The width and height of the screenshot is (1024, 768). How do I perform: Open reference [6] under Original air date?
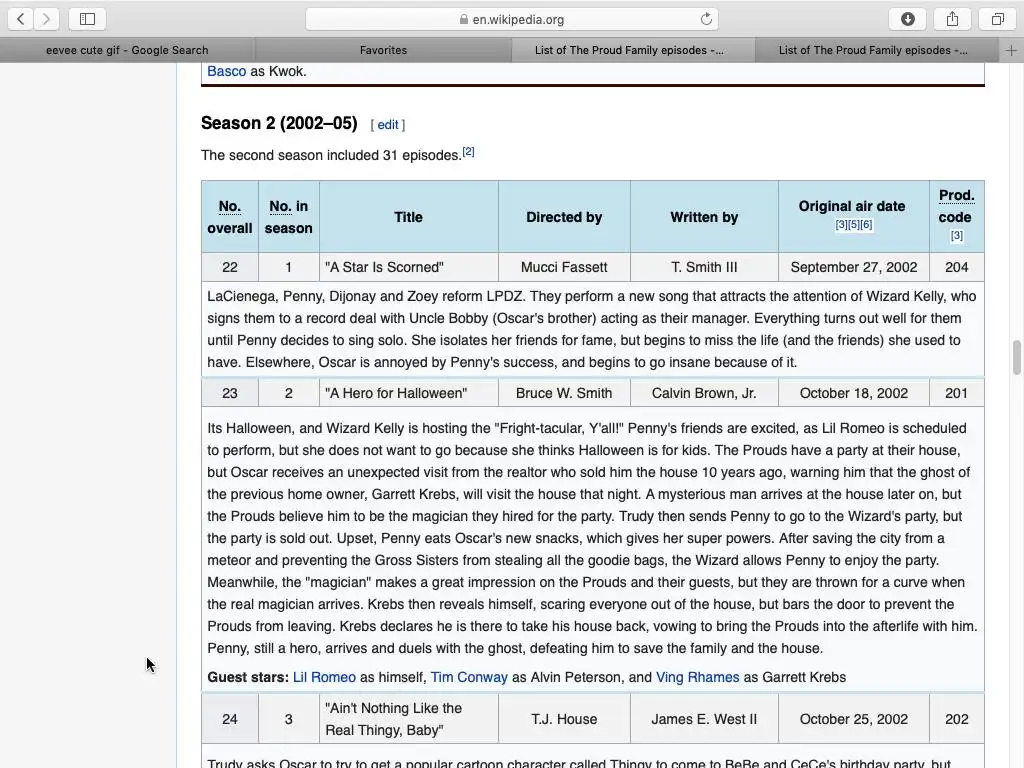[866, 225]
